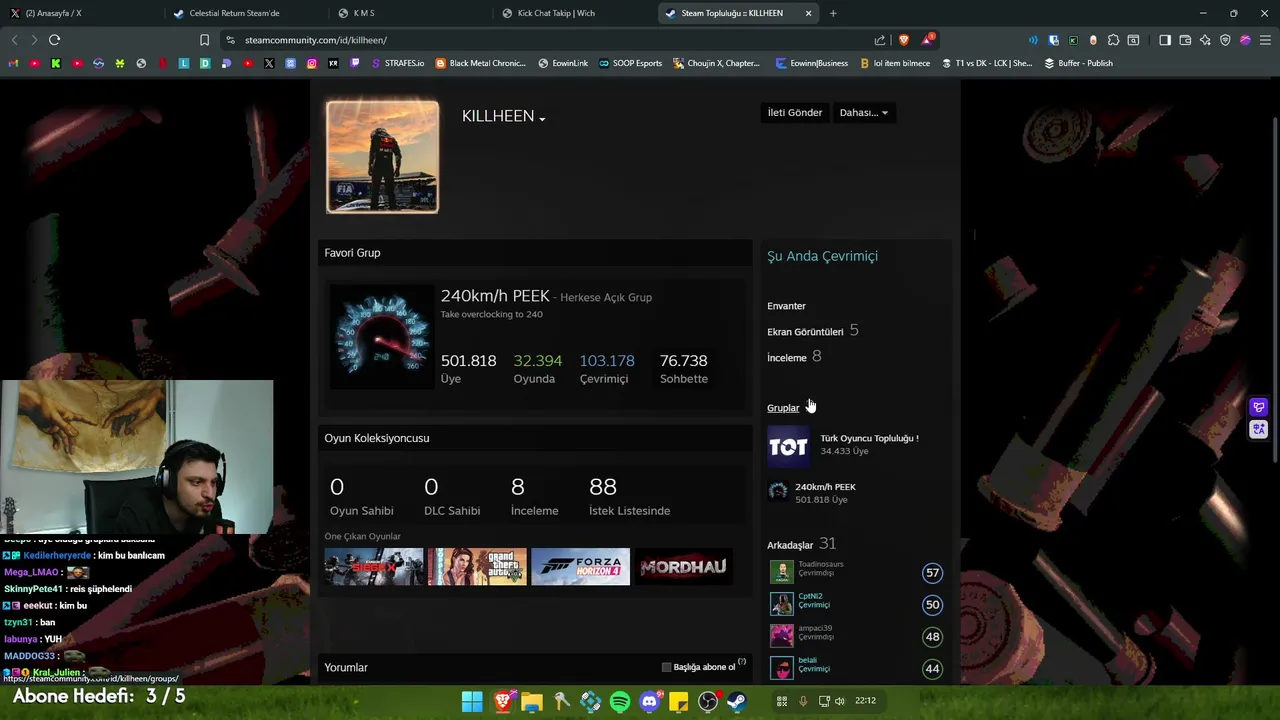Click the microphone icon in system tray

802,701
